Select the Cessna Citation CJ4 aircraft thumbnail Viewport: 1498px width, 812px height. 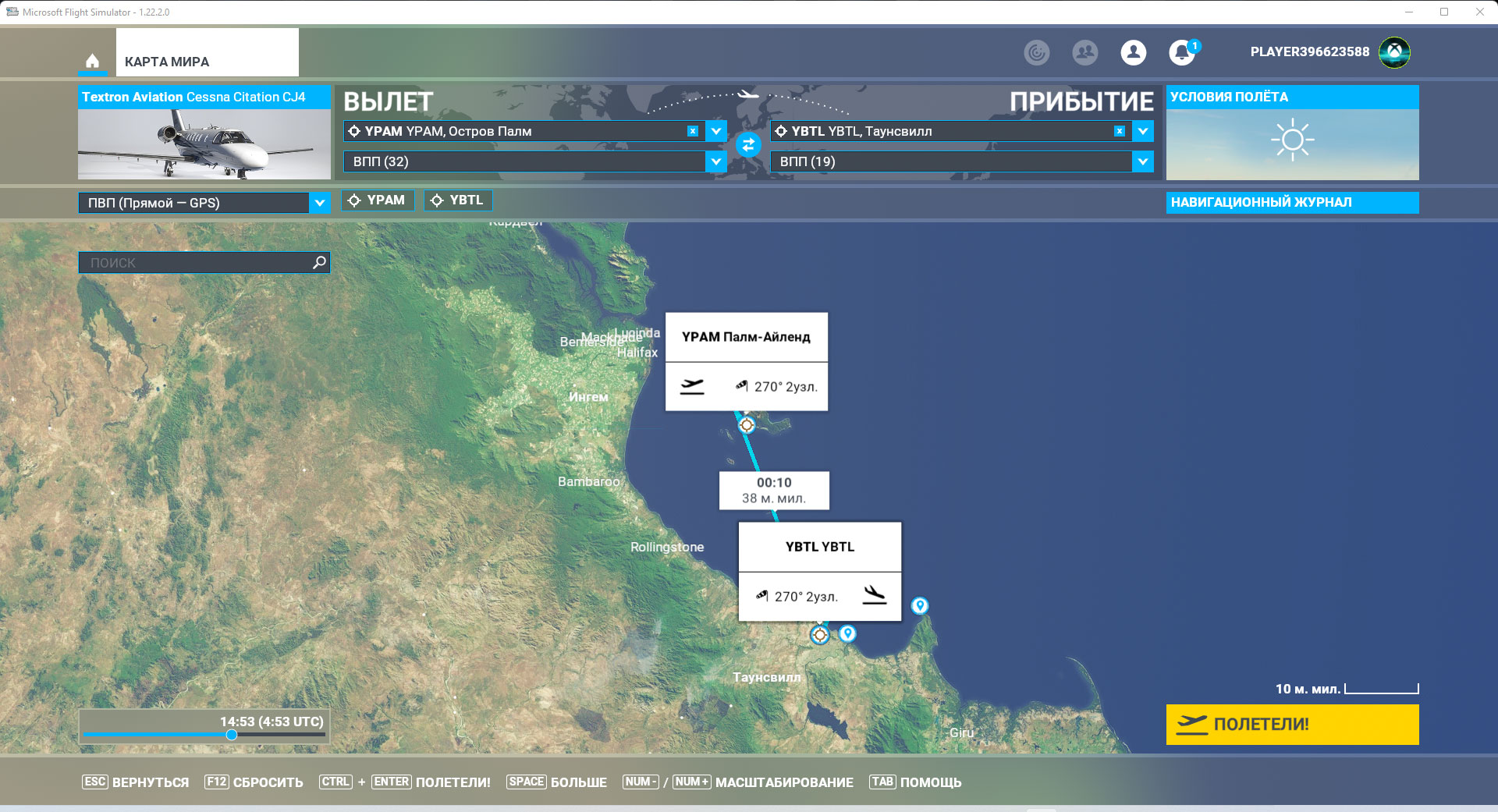[x=204, y=144]
